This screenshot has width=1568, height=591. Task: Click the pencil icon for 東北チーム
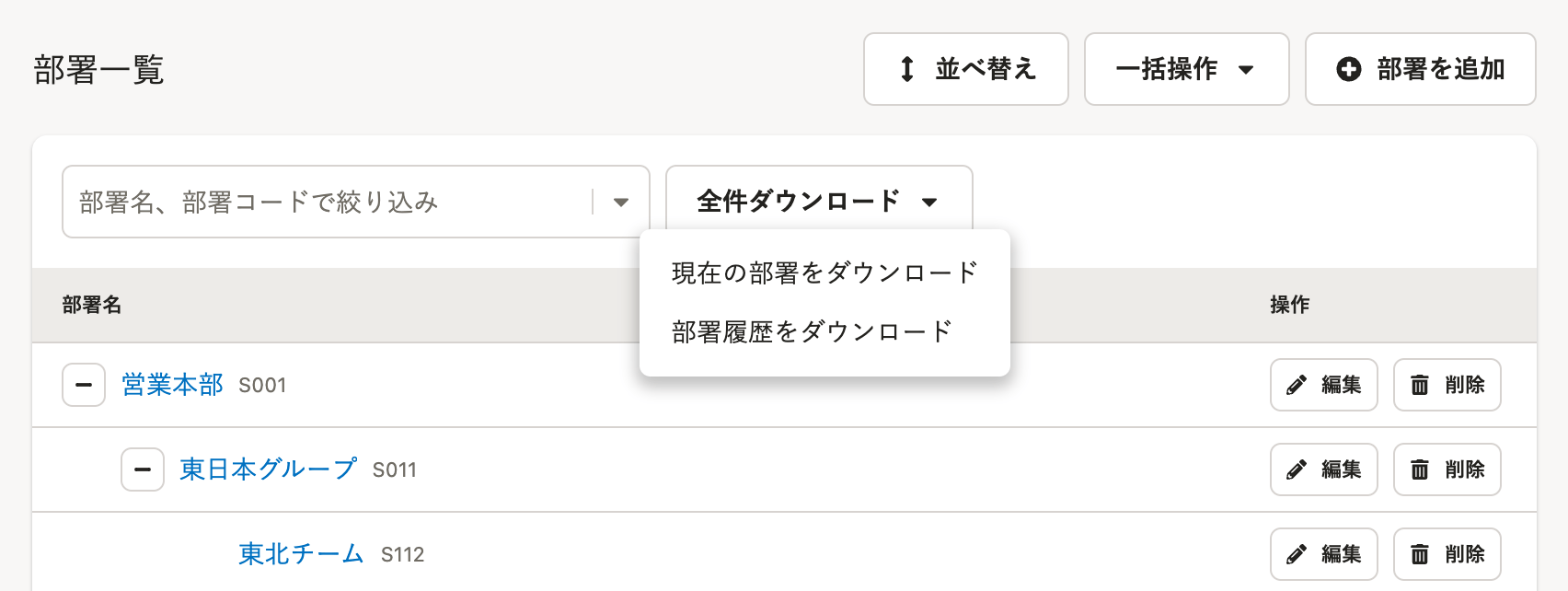point(1297,554)
